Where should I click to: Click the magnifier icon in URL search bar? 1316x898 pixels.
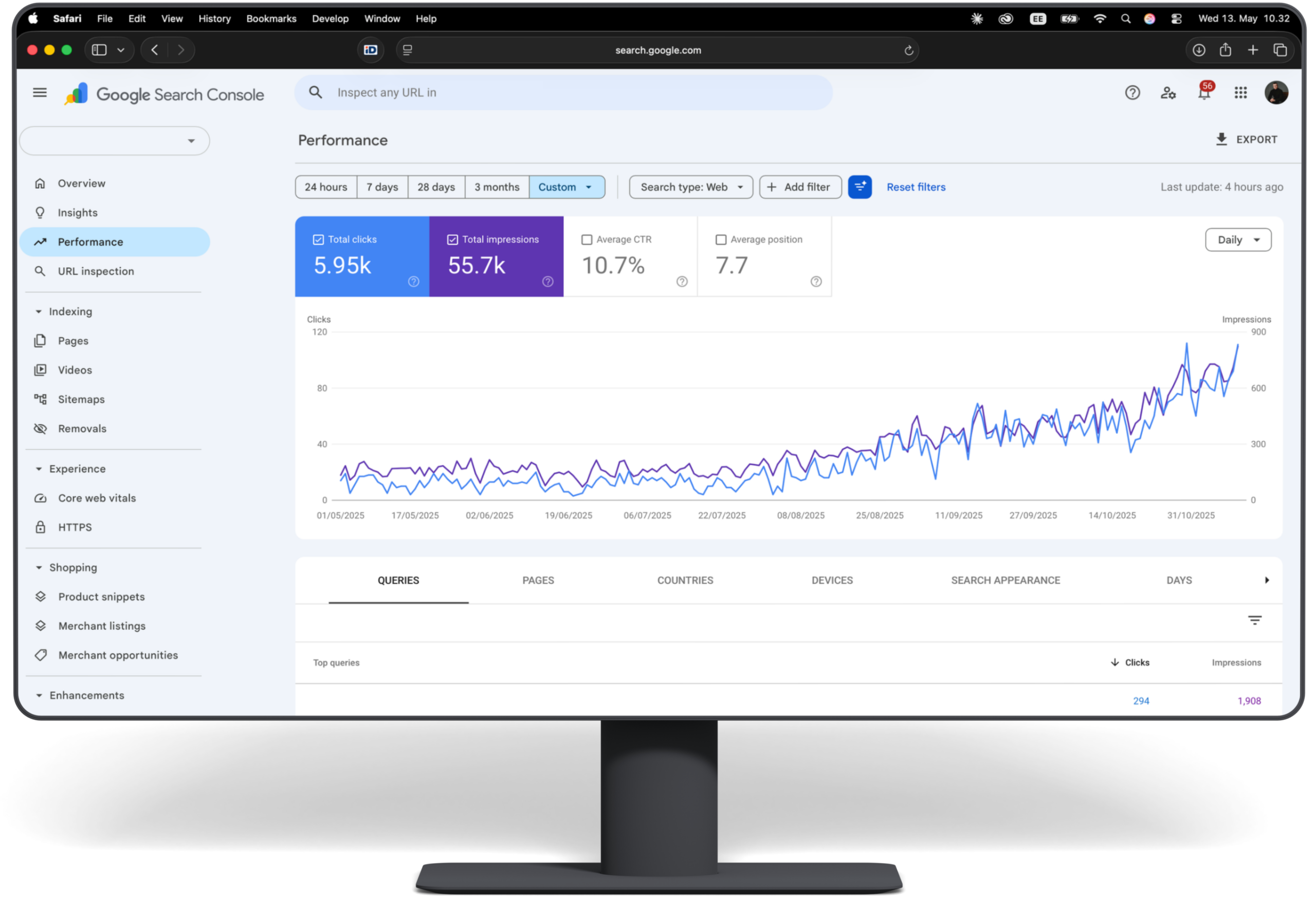click(x=316, y=93)
